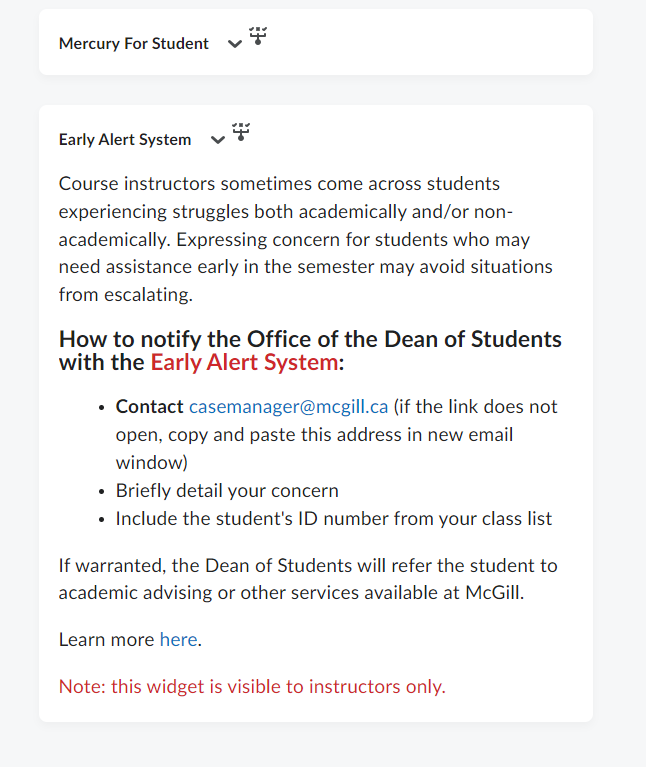Click the Early Alert System widget title
Viewport: 646px width, 767px height.
(x=125, y=140)
